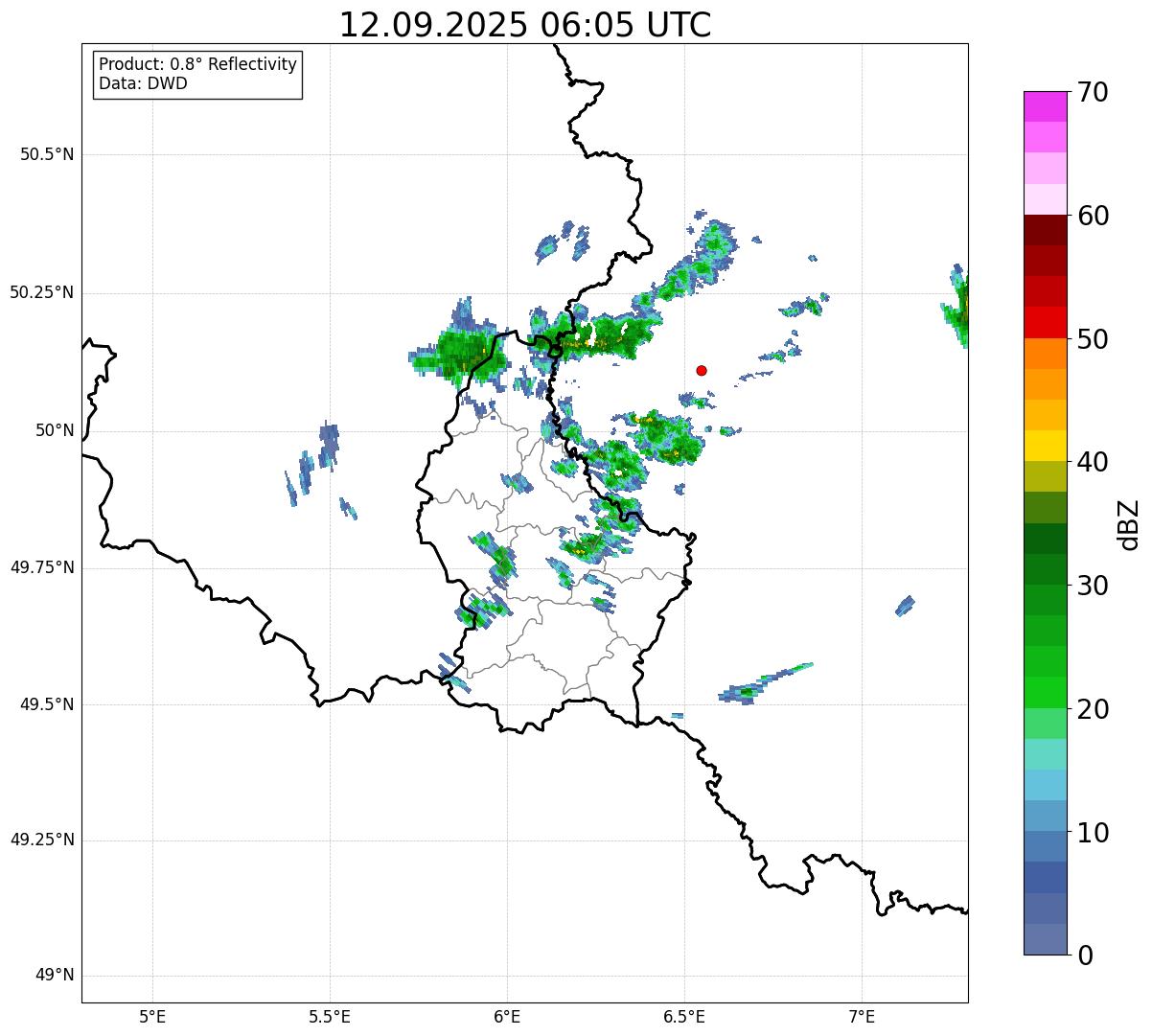Click the 49.5°N latitude label
1152x1036 pixels.
pyautogui.click(x=47, y=704)
